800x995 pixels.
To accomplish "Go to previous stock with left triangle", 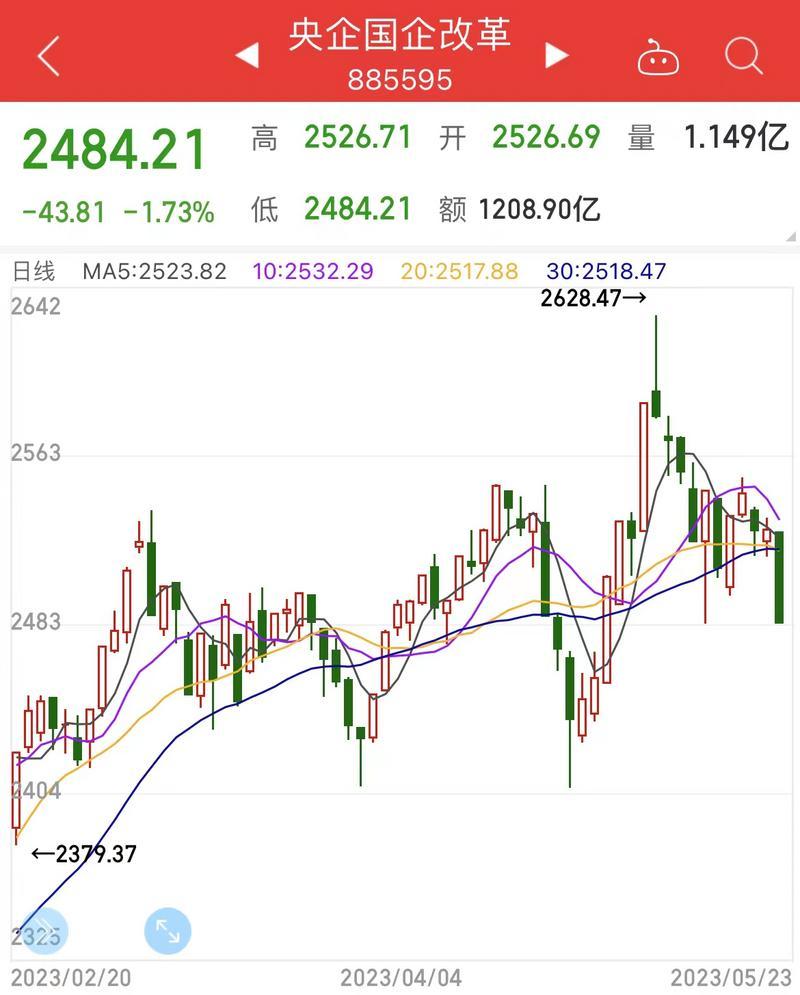I will click(x=247, y=56).
